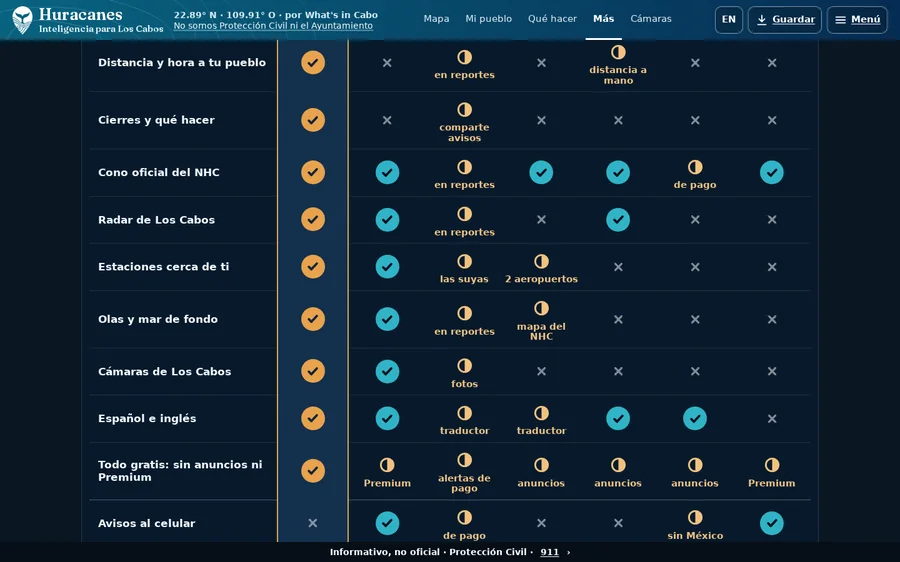The image size is (900, 562).
Task: Click the arrow next to 911
Action: click(569, 552)
